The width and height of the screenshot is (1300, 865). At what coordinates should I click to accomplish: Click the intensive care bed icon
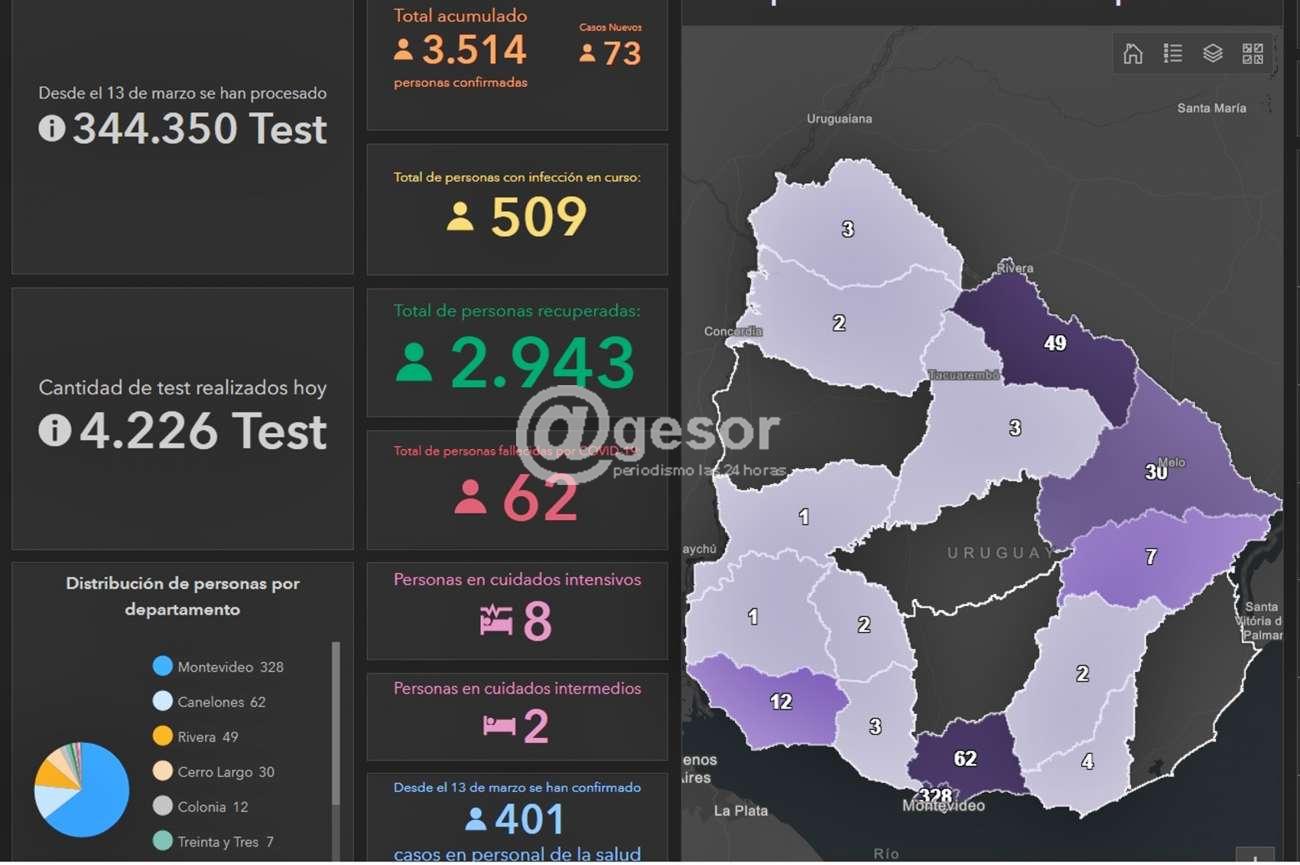pos(496,621)
